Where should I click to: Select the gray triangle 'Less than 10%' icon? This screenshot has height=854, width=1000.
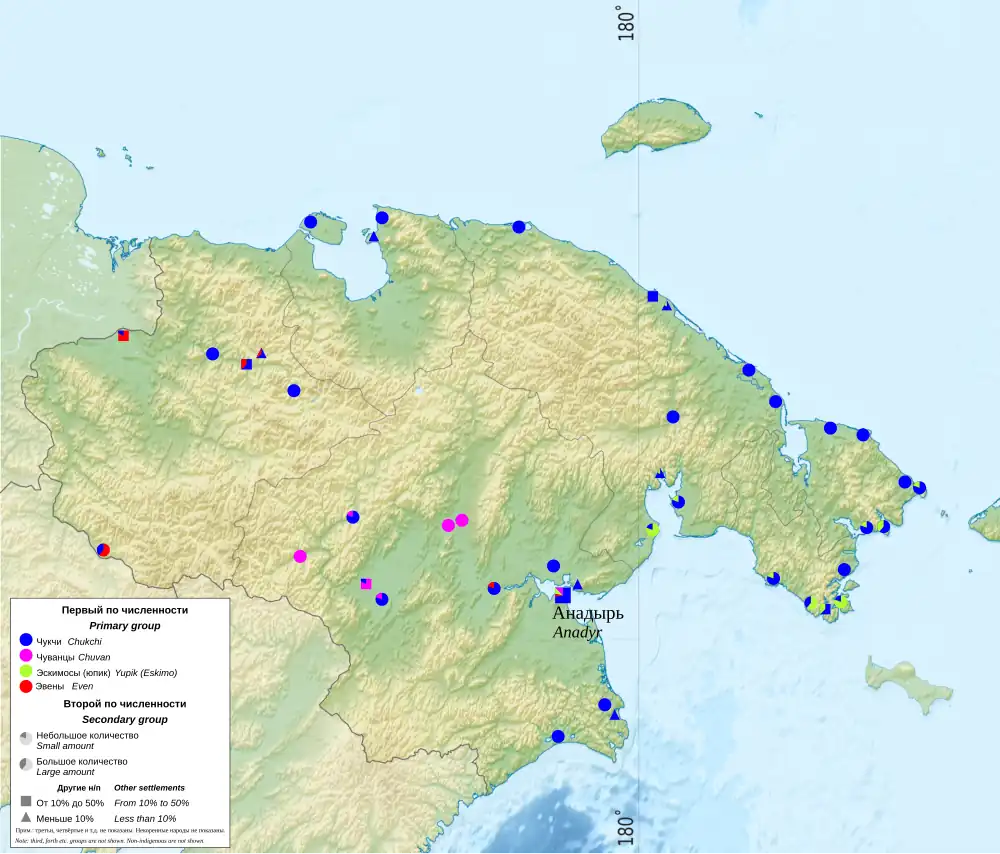[x=26, y=818]
